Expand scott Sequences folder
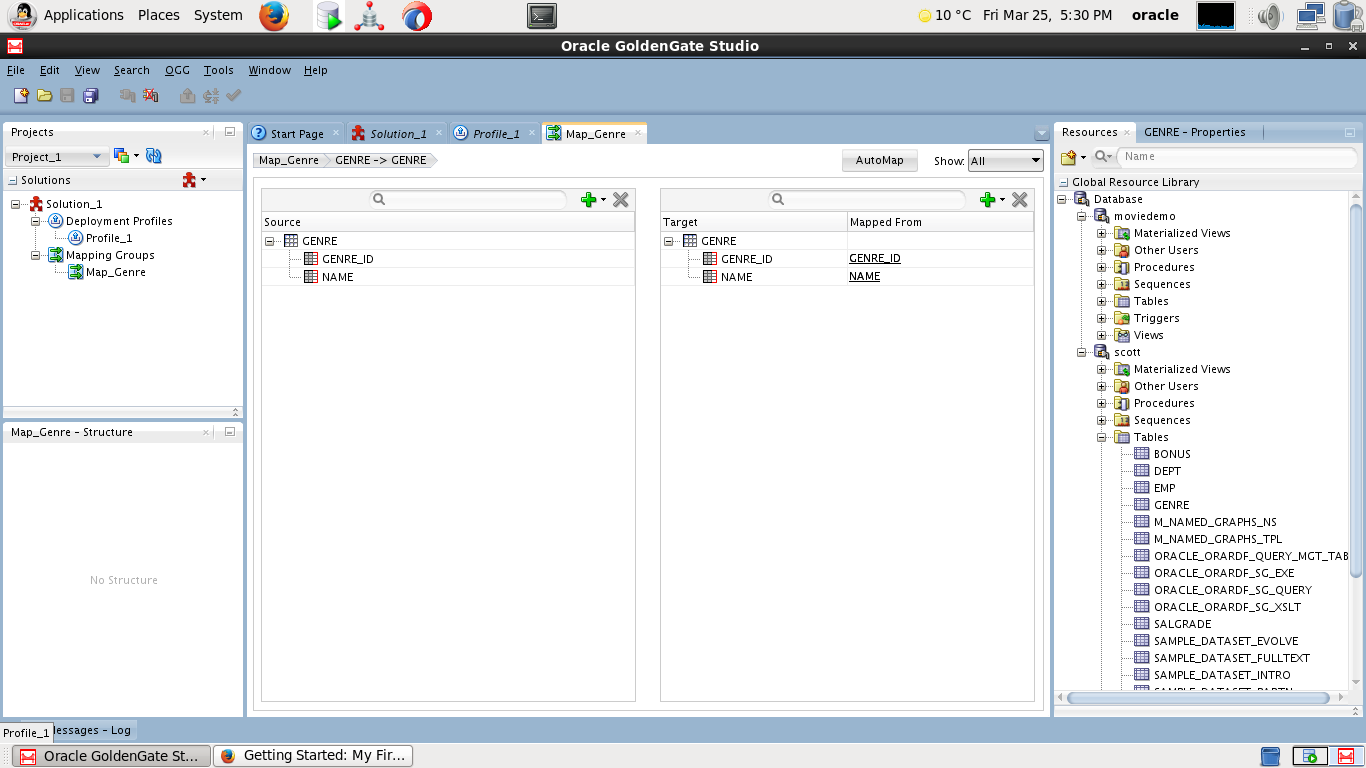This screenshot has height=768, width=1366. pyautogui.click(x=1102, y=420)
